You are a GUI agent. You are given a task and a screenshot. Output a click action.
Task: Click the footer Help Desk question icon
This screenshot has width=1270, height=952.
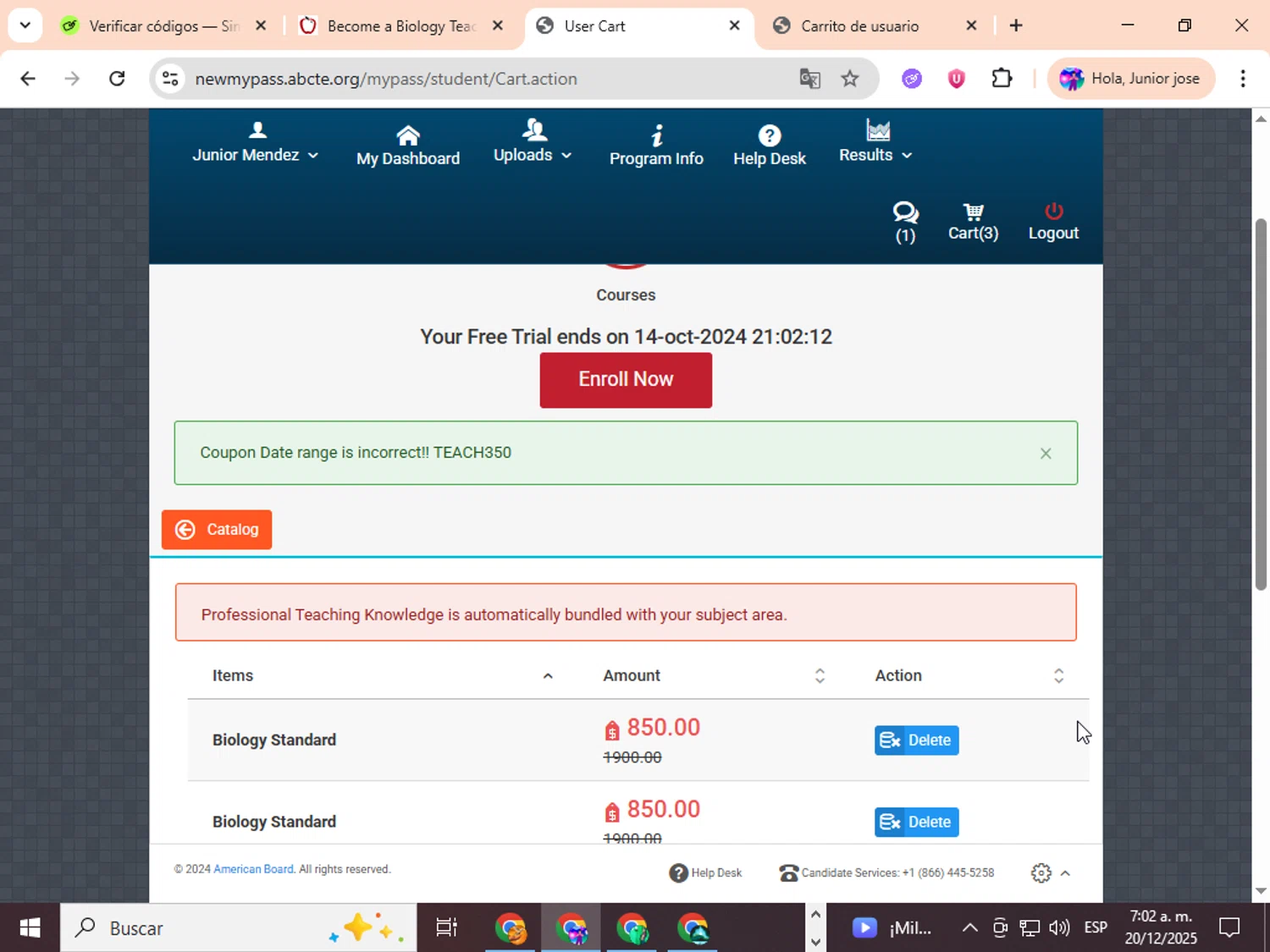tap(678, 872)
